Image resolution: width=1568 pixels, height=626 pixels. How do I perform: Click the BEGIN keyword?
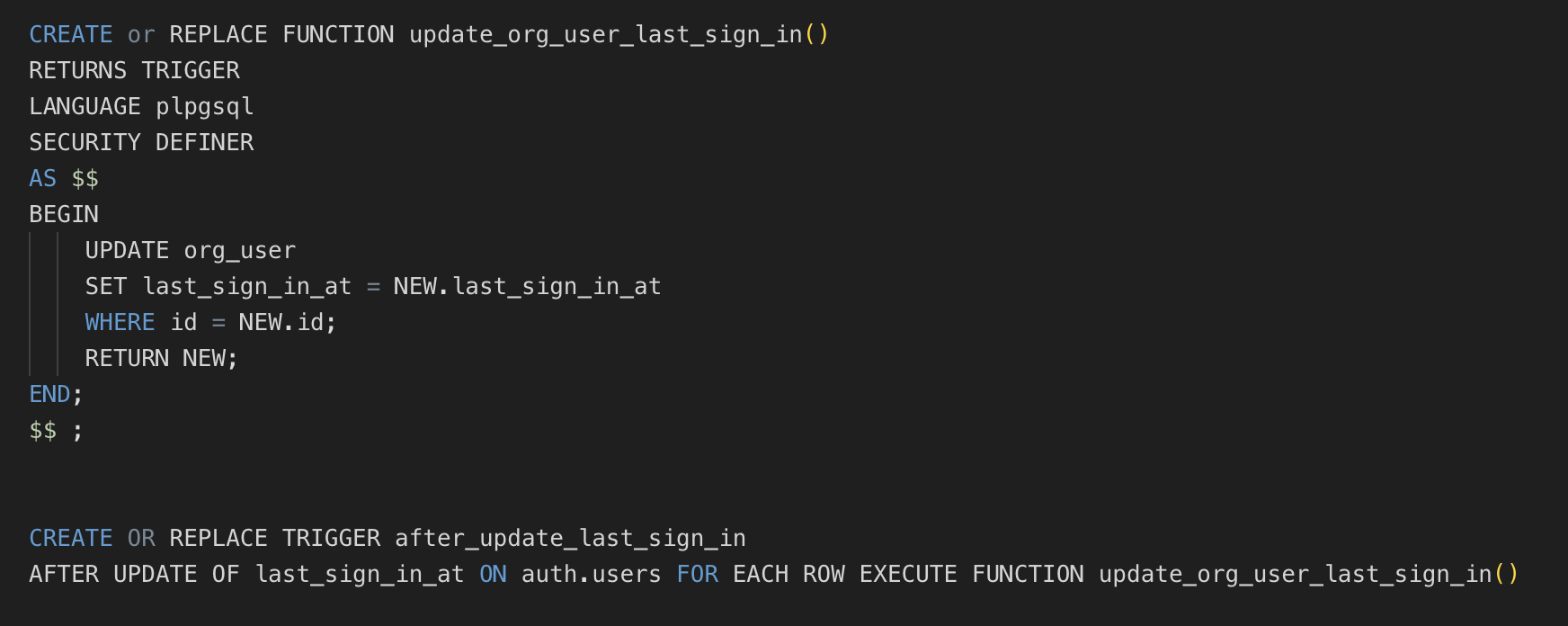(x=64, y=215)
